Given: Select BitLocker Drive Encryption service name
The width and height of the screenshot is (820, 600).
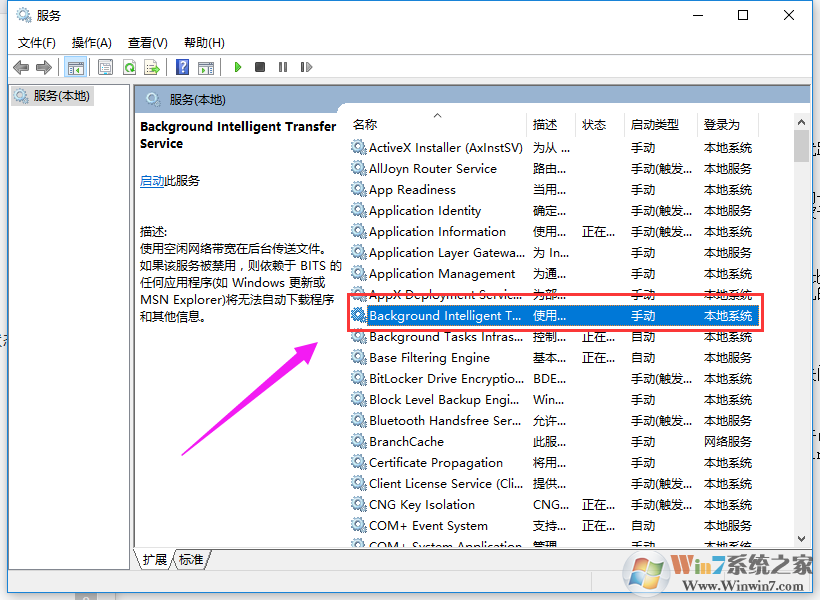Looking at the screenshot, I should point(446,378).
